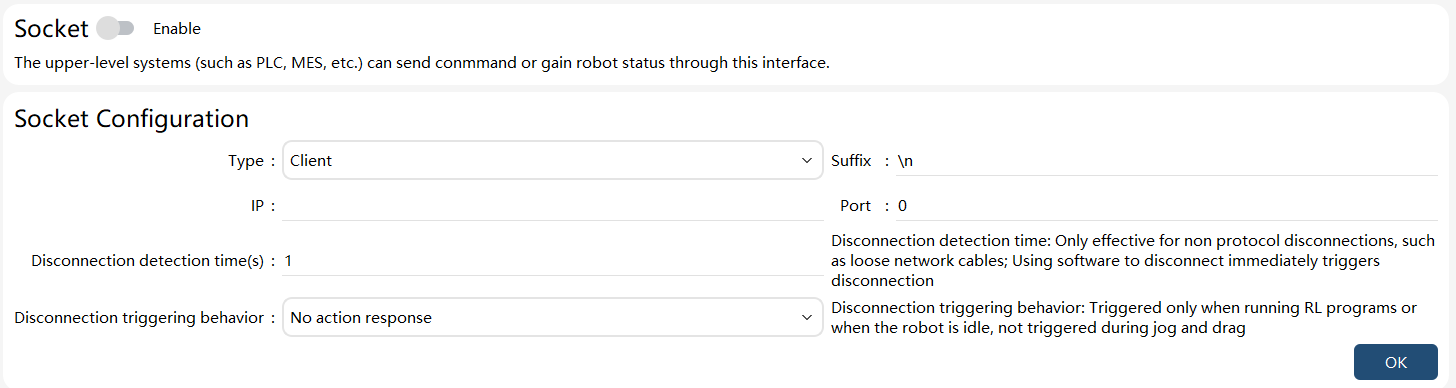Open the No action response dropdown
This screenshot has height=388, width=1456.
coord(553,318)
